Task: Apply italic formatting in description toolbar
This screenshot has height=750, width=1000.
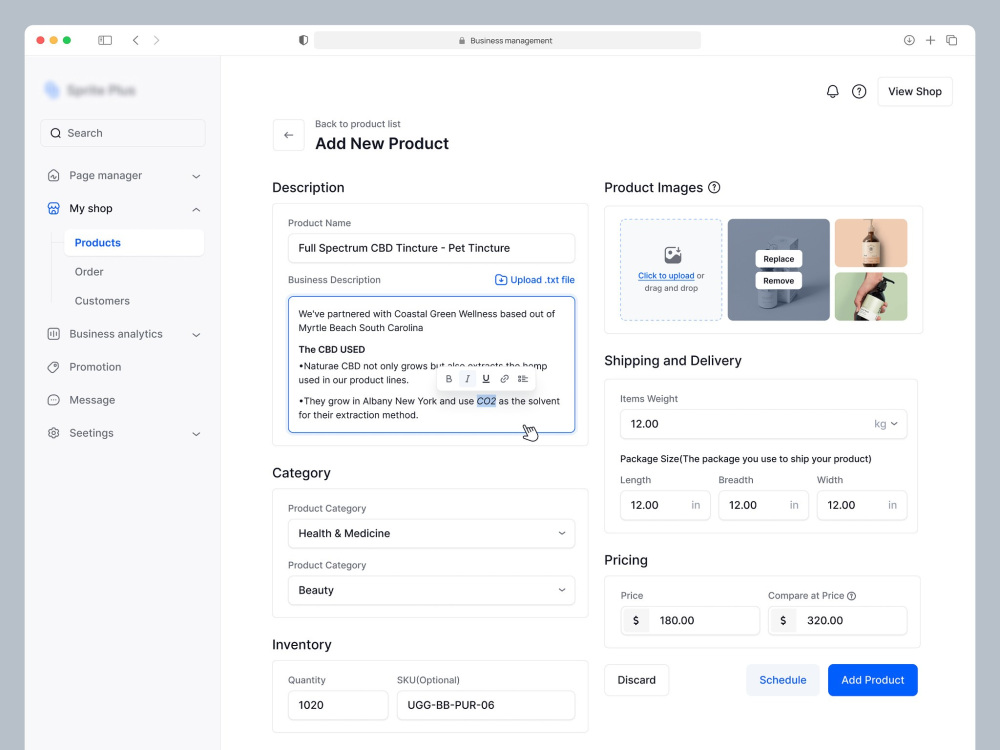Action: (x=467, y=379)
